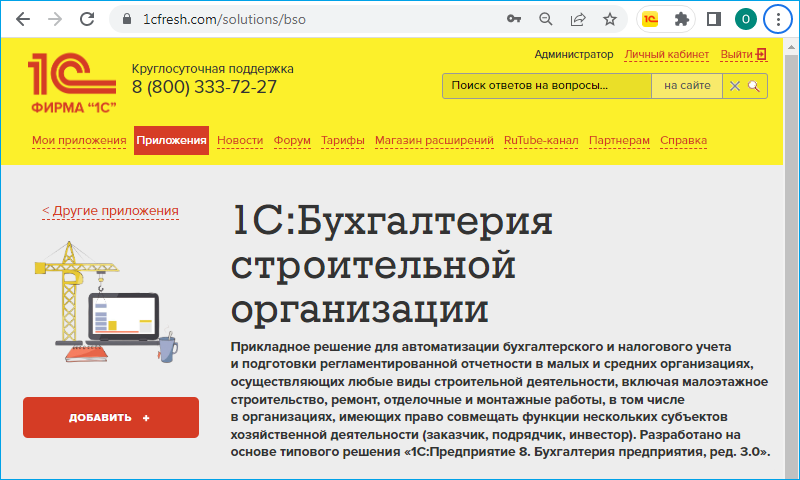The width and height of the screenshot is (800, 480).
Task: Log out via 'Выйти' link
Action: tap(743, 55)
